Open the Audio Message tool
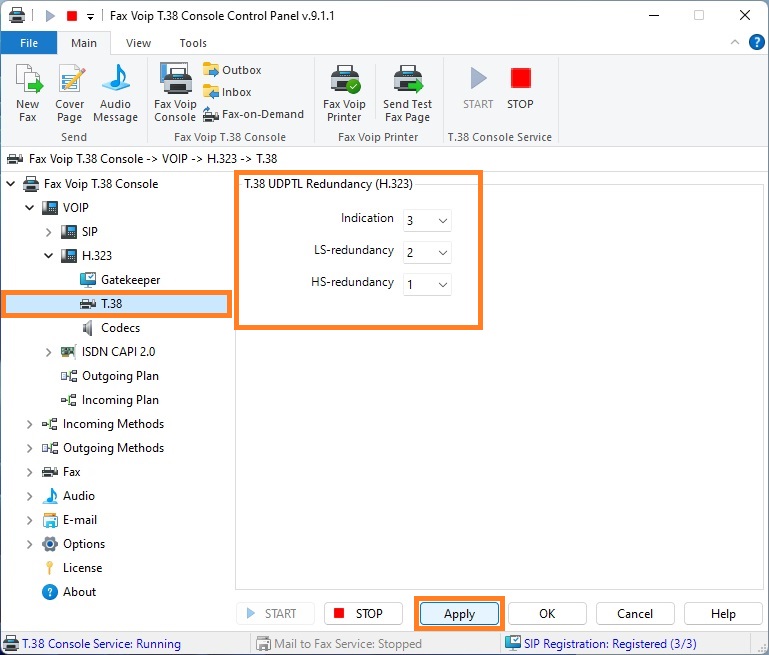This screenshot has height=655, width=769. [x=115, y=93]
